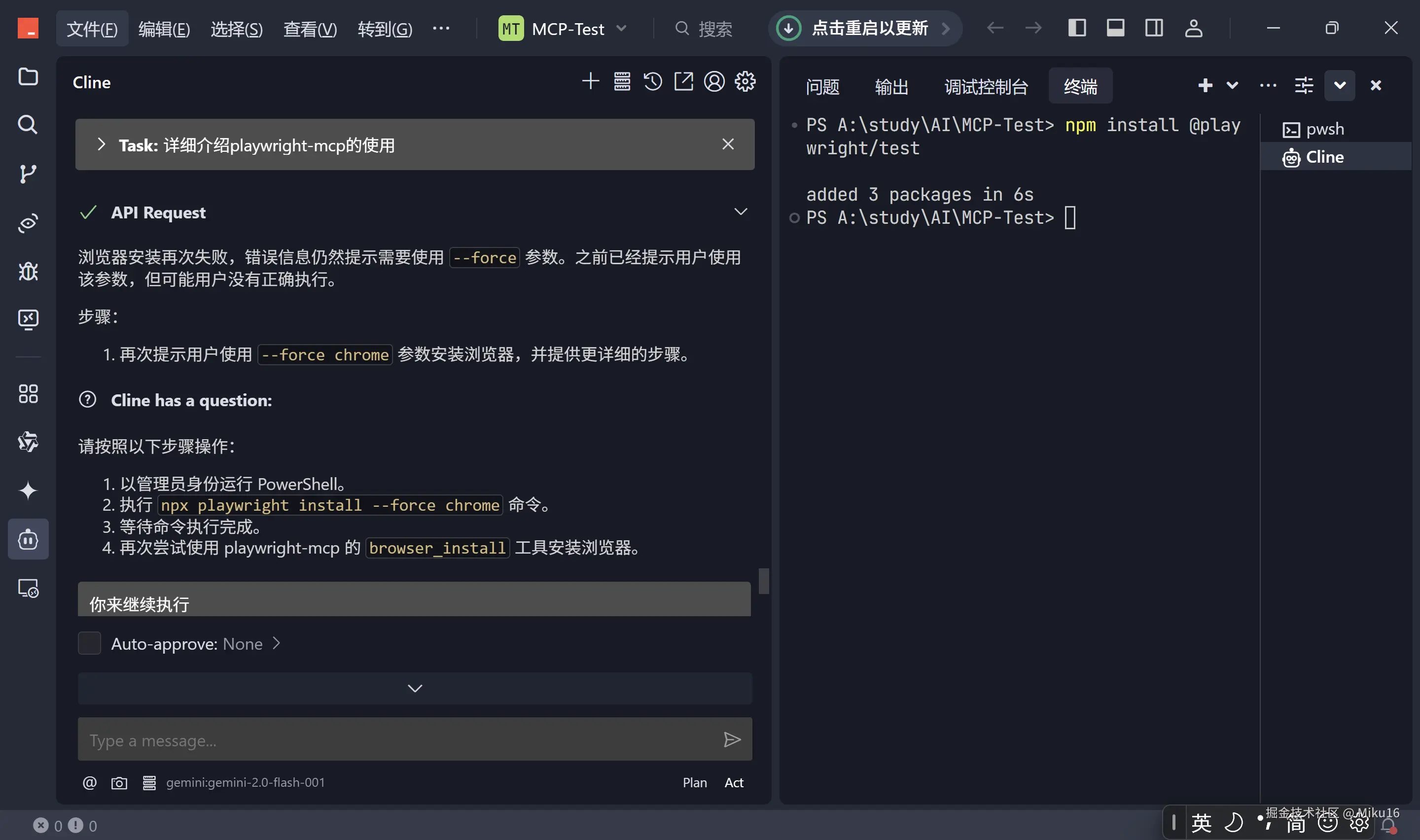The image size is (1420, 840).
Task: Open the Source Control branch icon
Action: click(28, 174)
